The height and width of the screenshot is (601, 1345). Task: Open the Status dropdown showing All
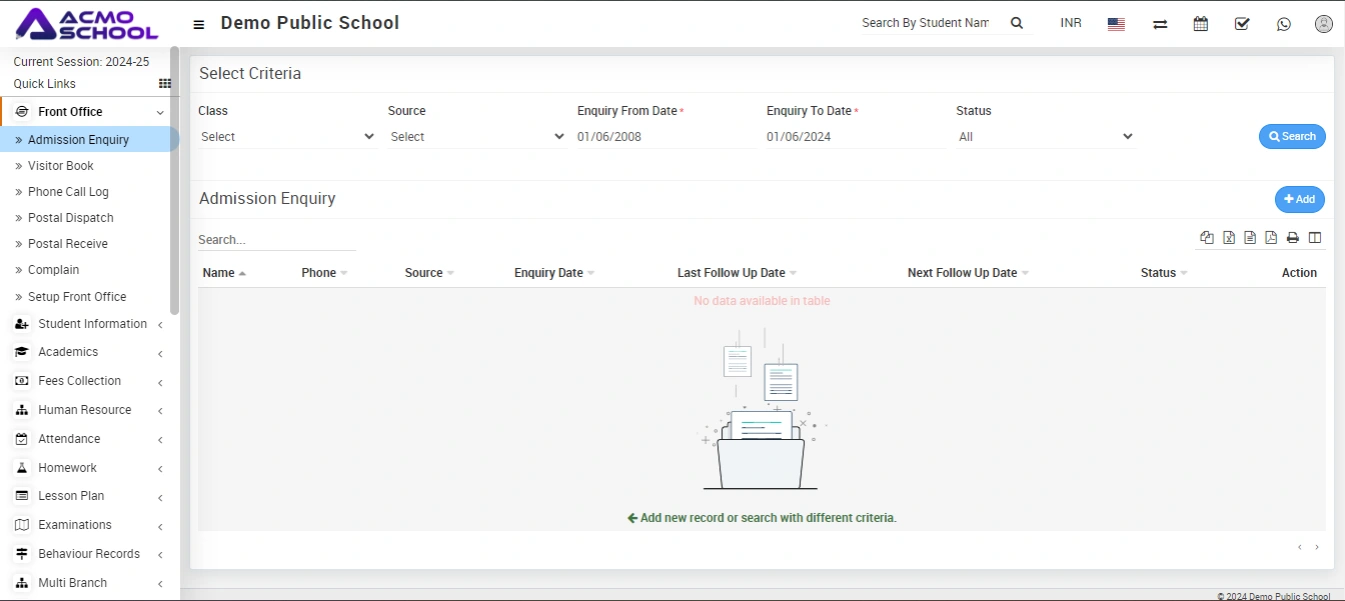[x=1045, y=137]
